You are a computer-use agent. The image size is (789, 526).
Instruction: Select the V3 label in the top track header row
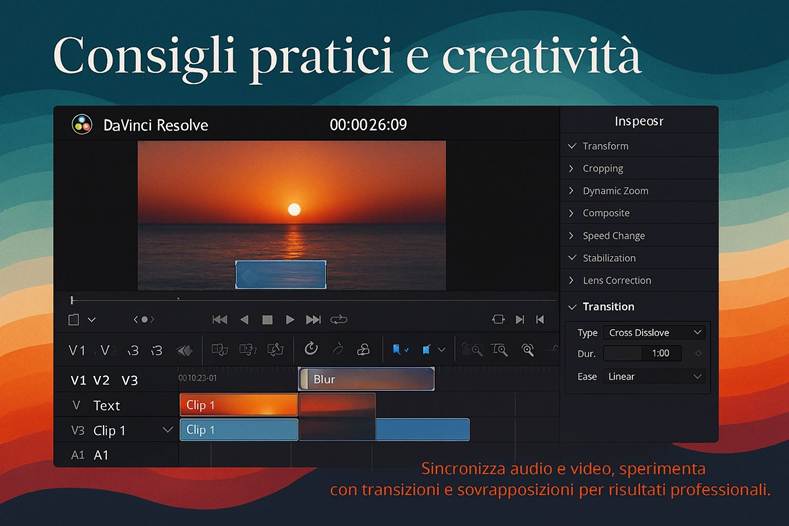[x=129, y=381]
